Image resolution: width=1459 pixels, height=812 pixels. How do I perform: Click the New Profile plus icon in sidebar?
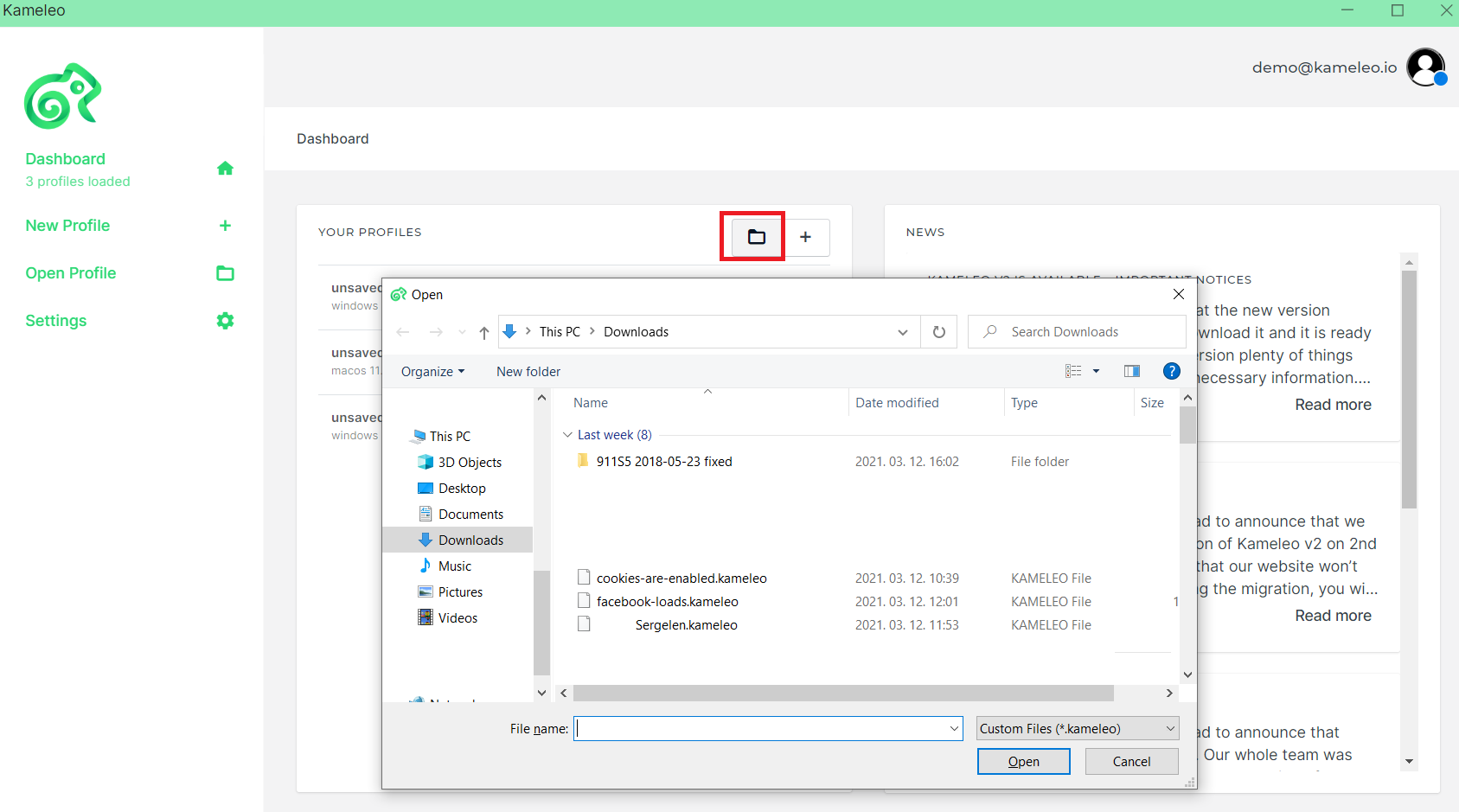point(225,226)
